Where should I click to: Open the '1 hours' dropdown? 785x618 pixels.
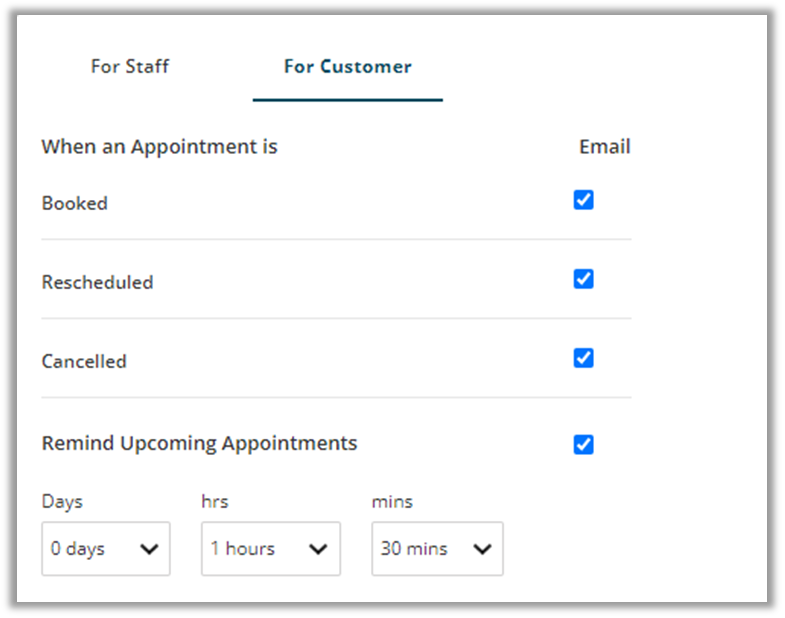(x=270, y=549)
